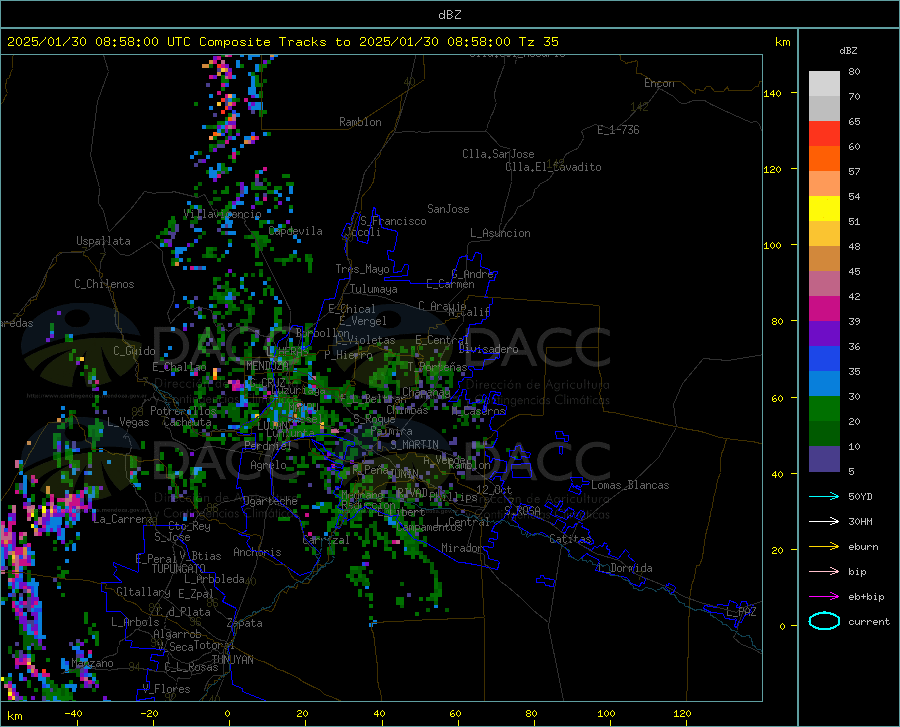Pick the magenta swatch in dBZ scale
This screenshot has height=727, width=900.
pos(824,309)
